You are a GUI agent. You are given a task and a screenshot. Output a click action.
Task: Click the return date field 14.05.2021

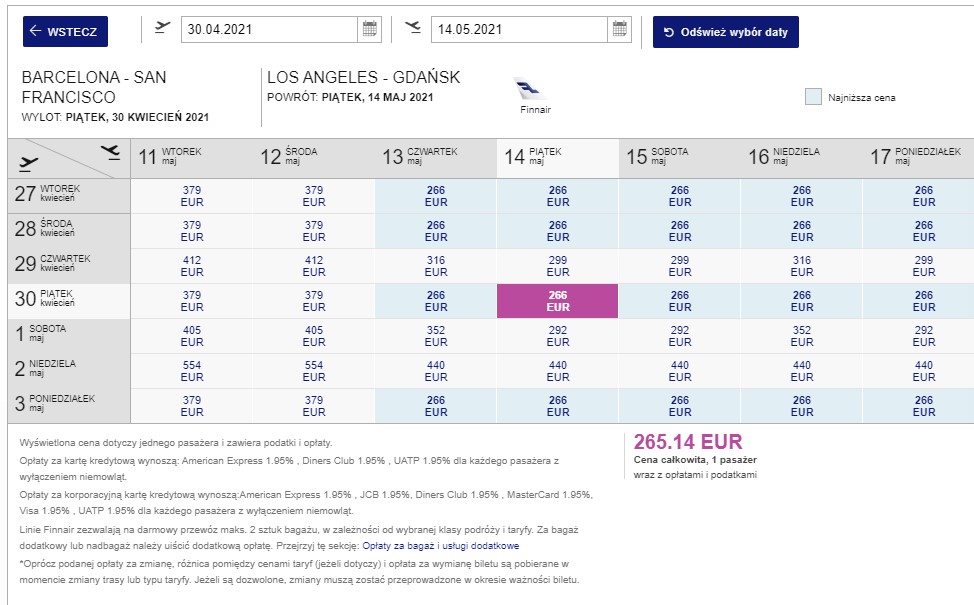(x=519, y=29)
